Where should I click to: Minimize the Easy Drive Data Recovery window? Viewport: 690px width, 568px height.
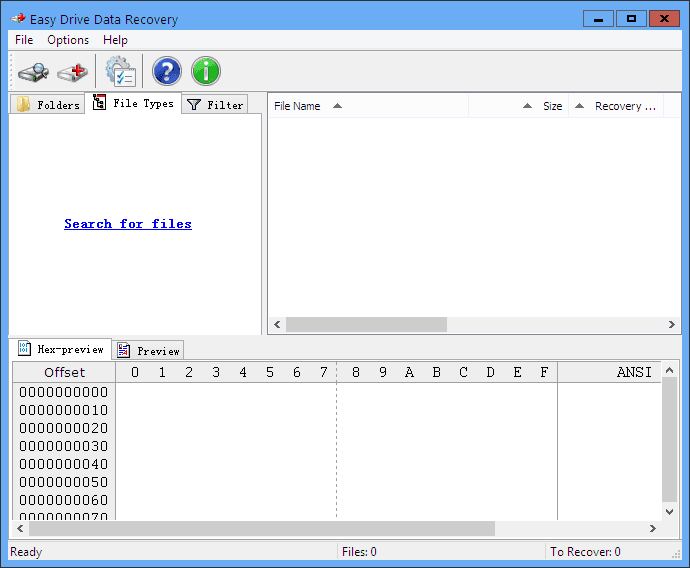coord(598,19)
